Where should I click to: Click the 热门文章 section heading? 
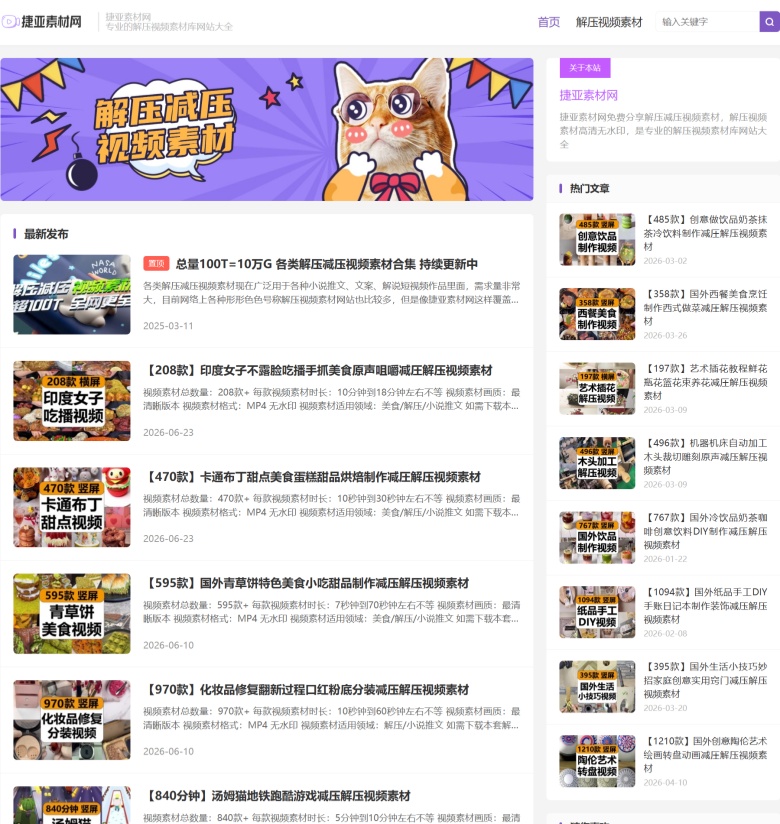coord(589,188)
